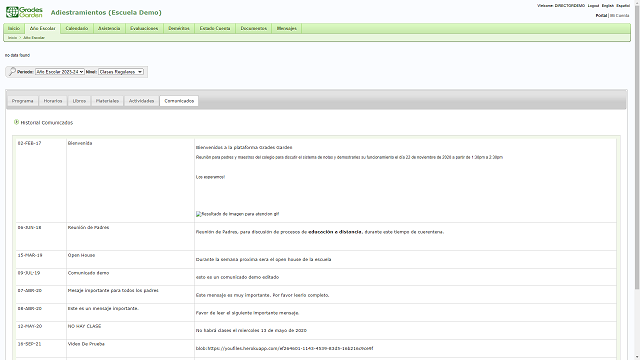Open the Evaluaciones menu tab
The image size is (640, 360).
point(144,28)
